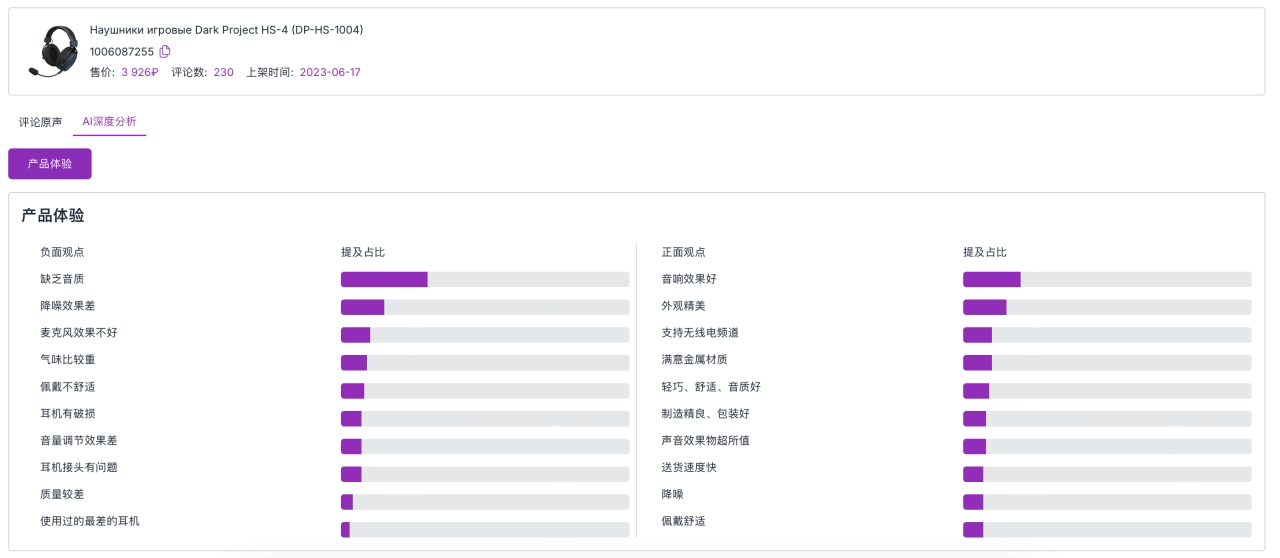
Task: Select the 支持无线电频道 positive viewpoint
Action: pyautogui.click(x=700, y=333)
